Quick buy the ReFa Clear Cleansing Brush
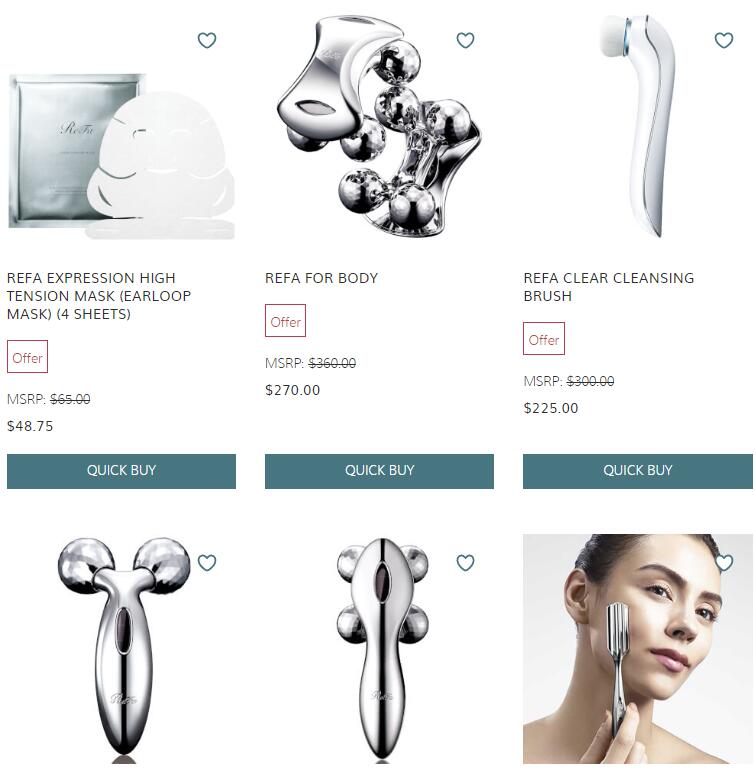755x769 pixels. 638,471
